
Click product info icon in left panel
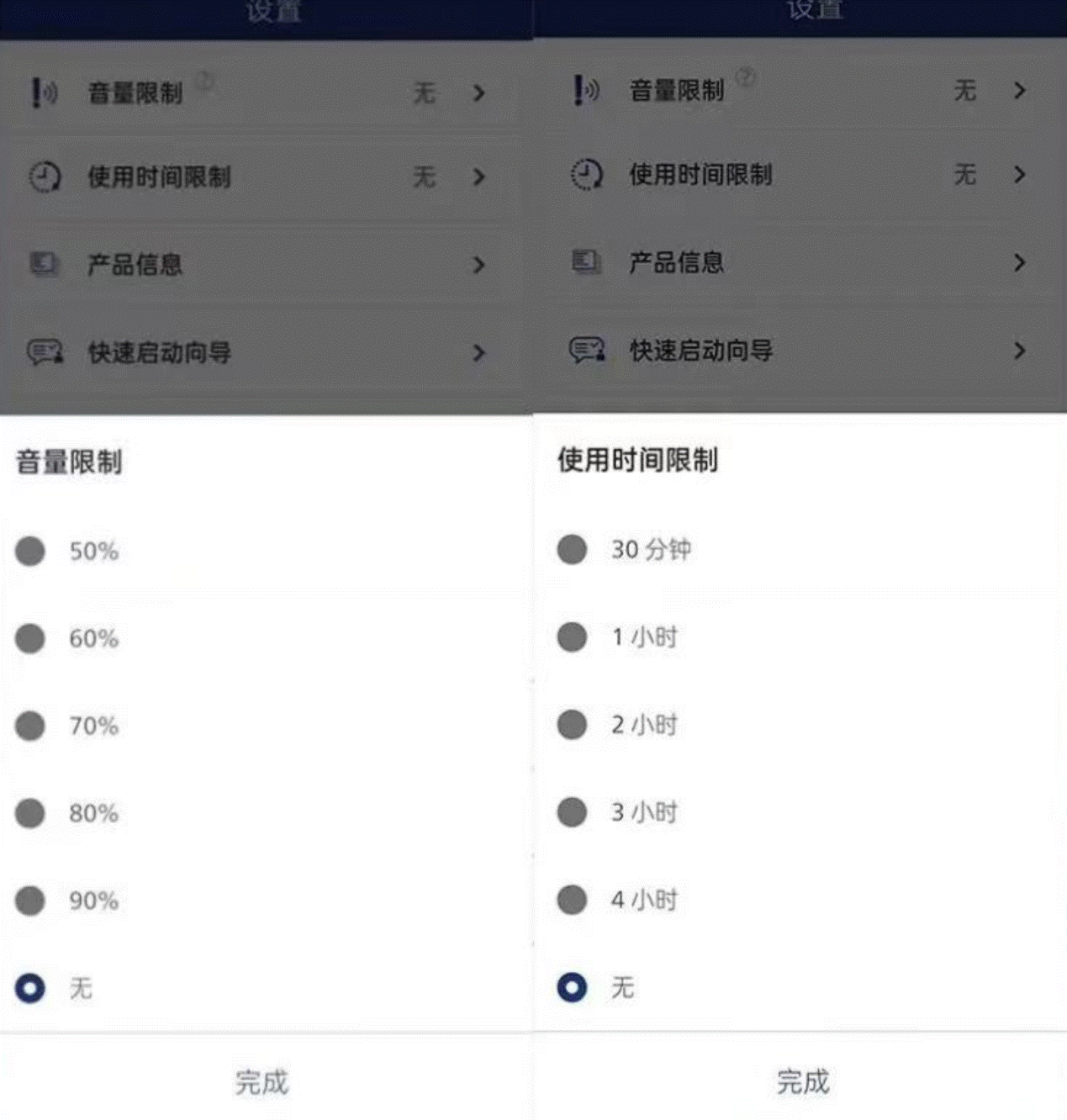pyautogui.click(x=45, y=264)
